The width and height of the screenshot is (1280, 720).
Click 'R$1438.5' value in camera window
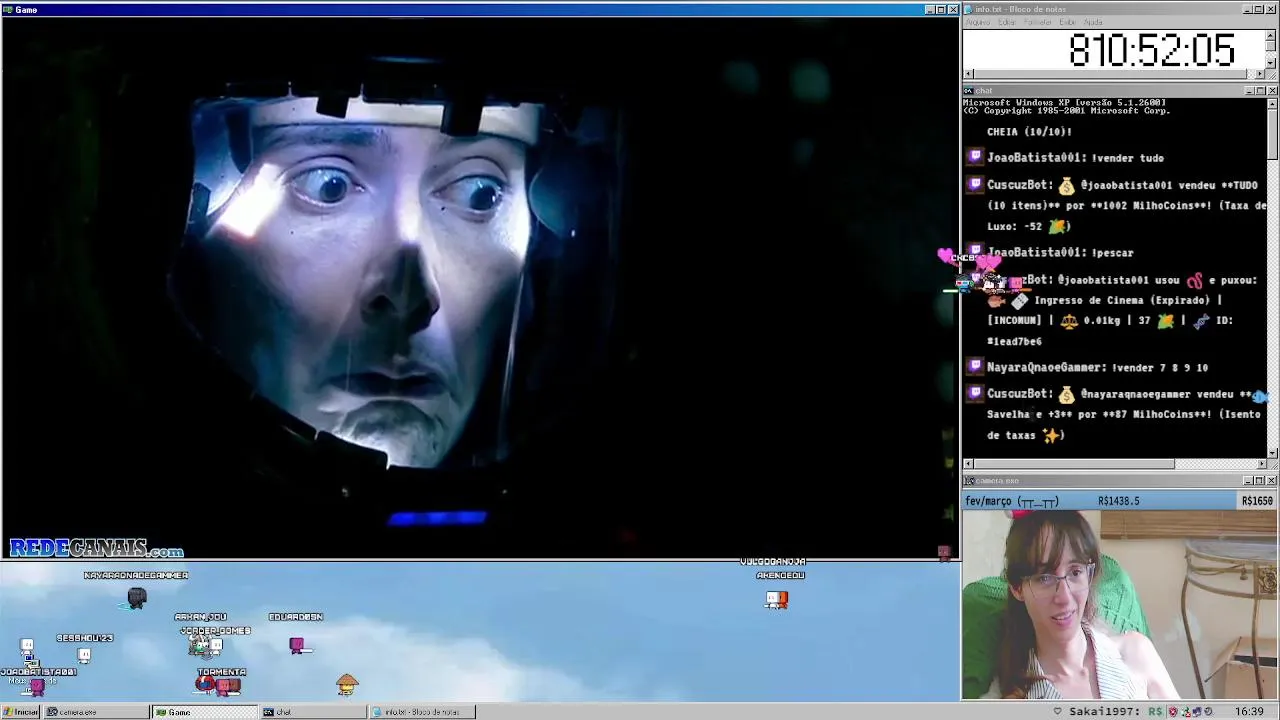pyautogui.click(x=1118, y=501)
